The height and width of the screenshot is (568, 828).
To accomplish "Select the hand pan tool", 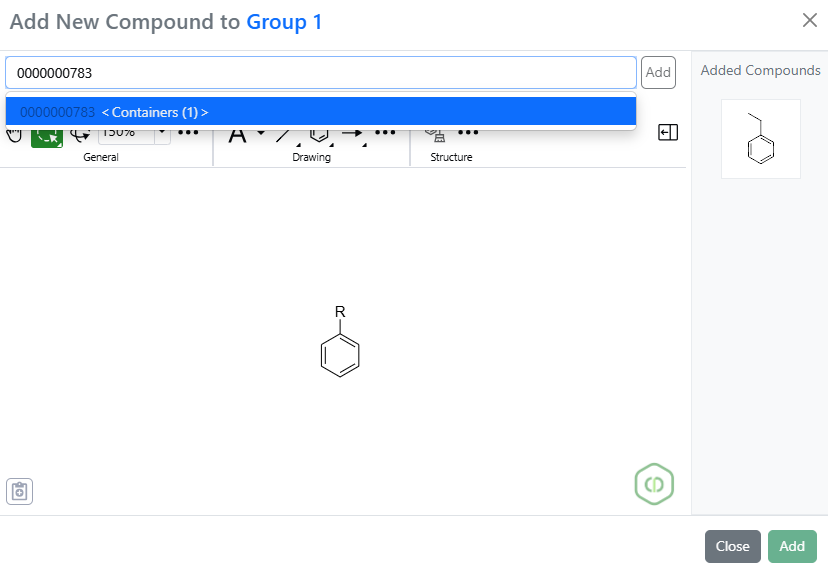I will click(14, 135).
